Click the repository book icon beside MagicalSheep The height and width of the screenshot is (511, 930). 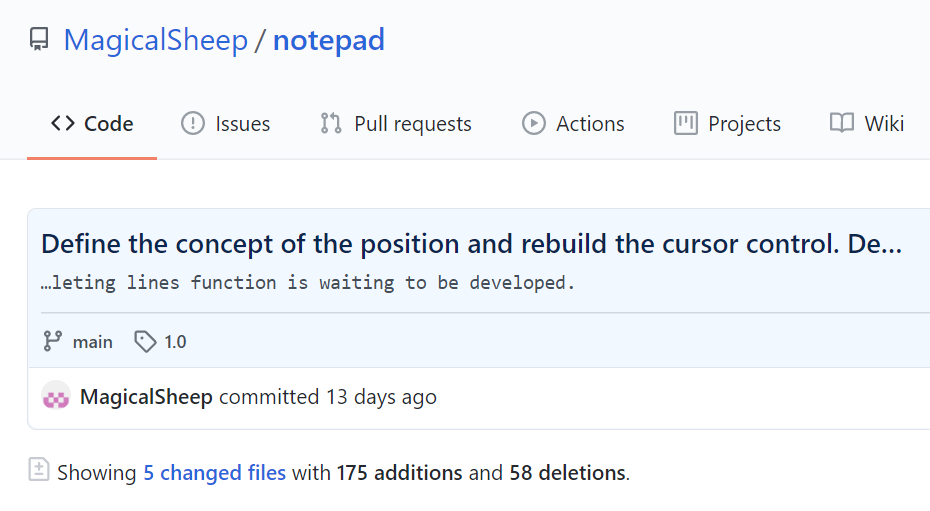[39, 40]
